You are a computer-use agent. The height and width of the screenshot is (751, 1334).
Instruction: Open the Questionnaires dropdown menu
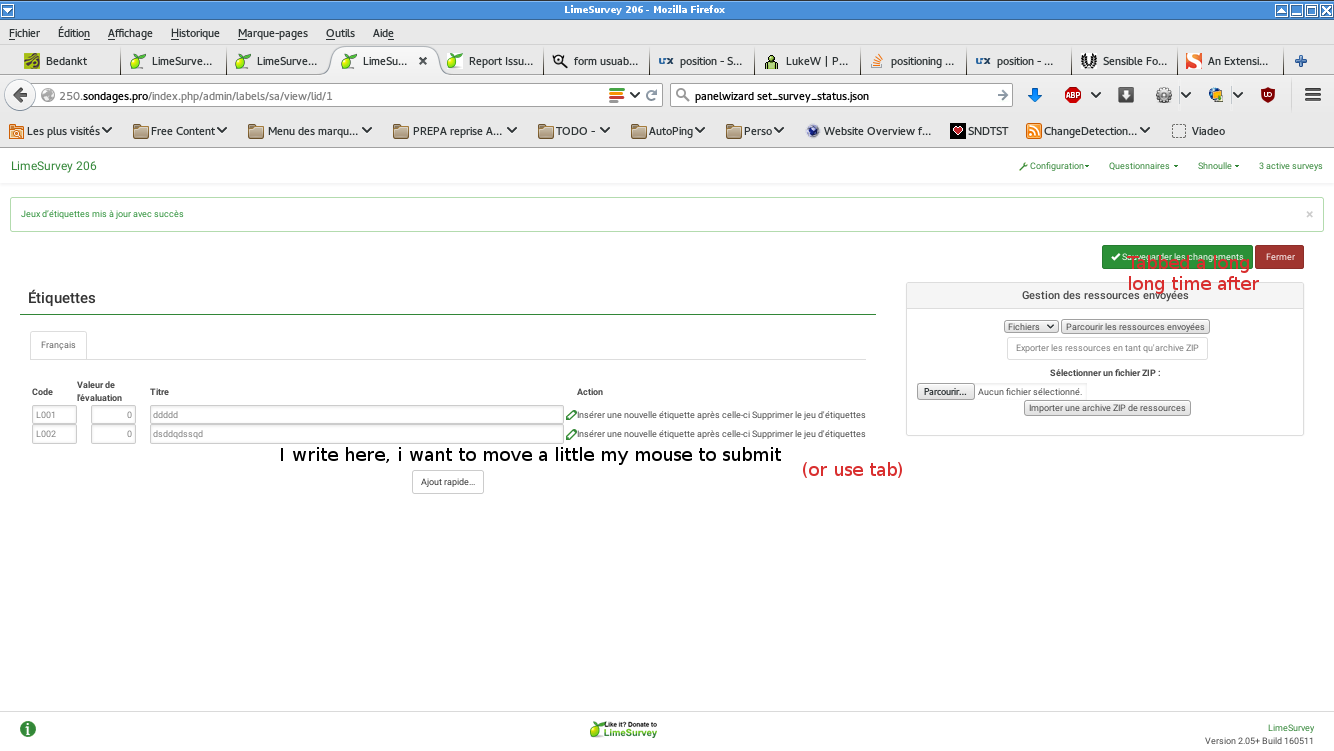(x=1143, y=166)
